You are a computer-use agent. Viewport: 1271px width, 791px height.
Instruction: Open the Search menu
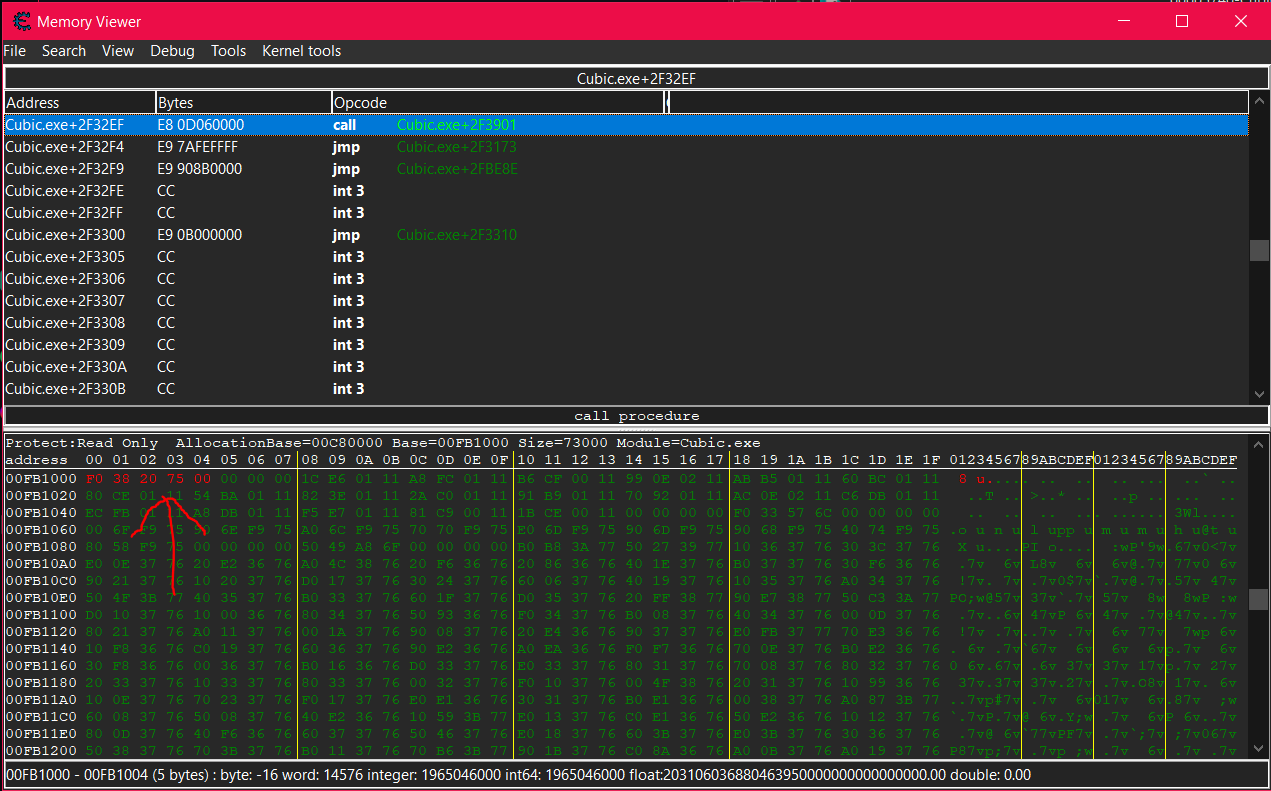pyautogui.click(x=64, y=51)
